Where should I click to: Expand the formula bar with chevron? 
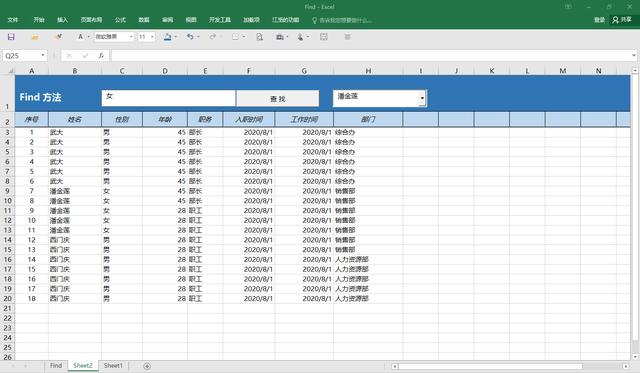(x=633, y=55)
